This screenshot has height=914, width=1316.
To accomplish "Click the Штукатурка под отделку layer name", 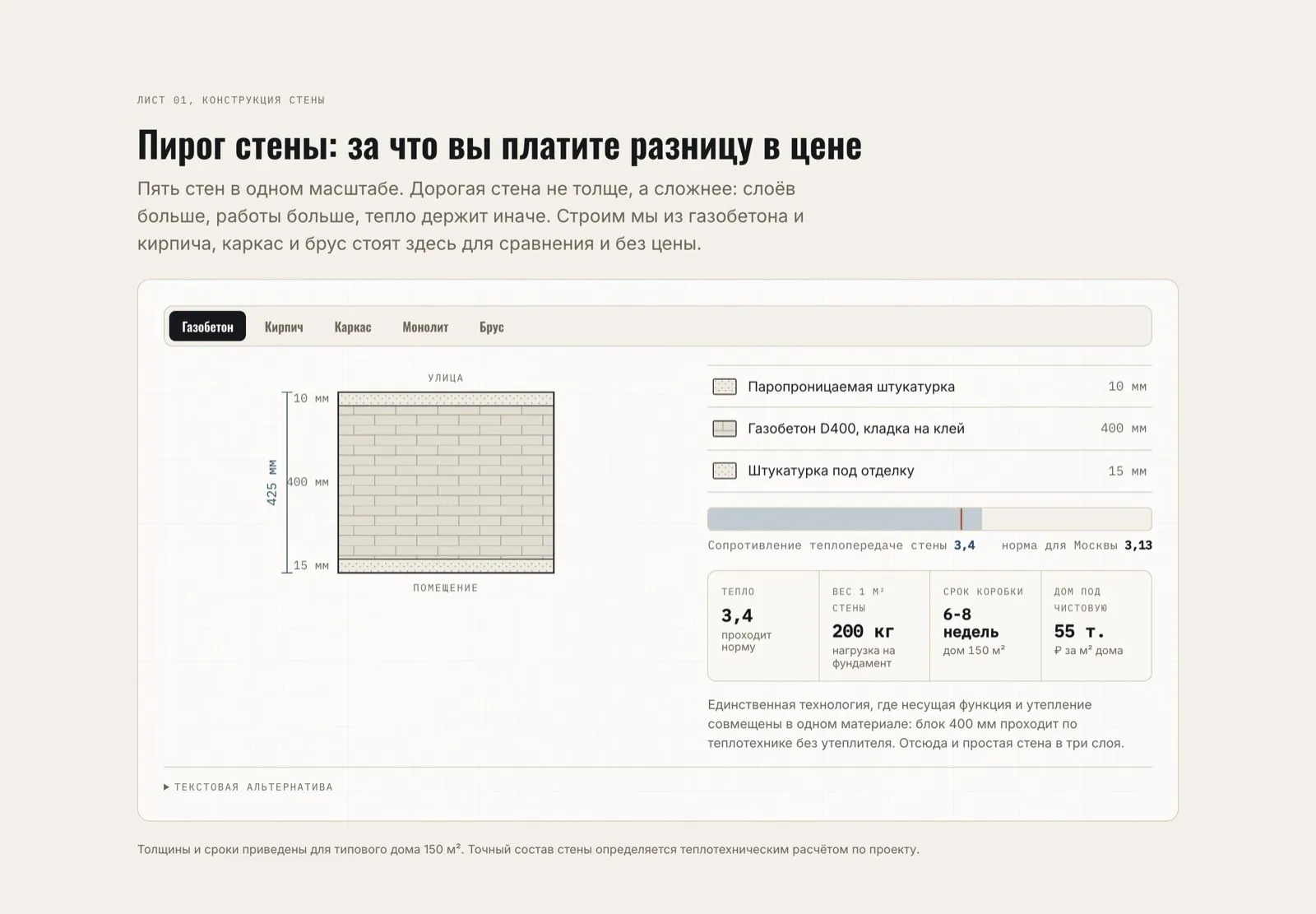I will (831, 471).
